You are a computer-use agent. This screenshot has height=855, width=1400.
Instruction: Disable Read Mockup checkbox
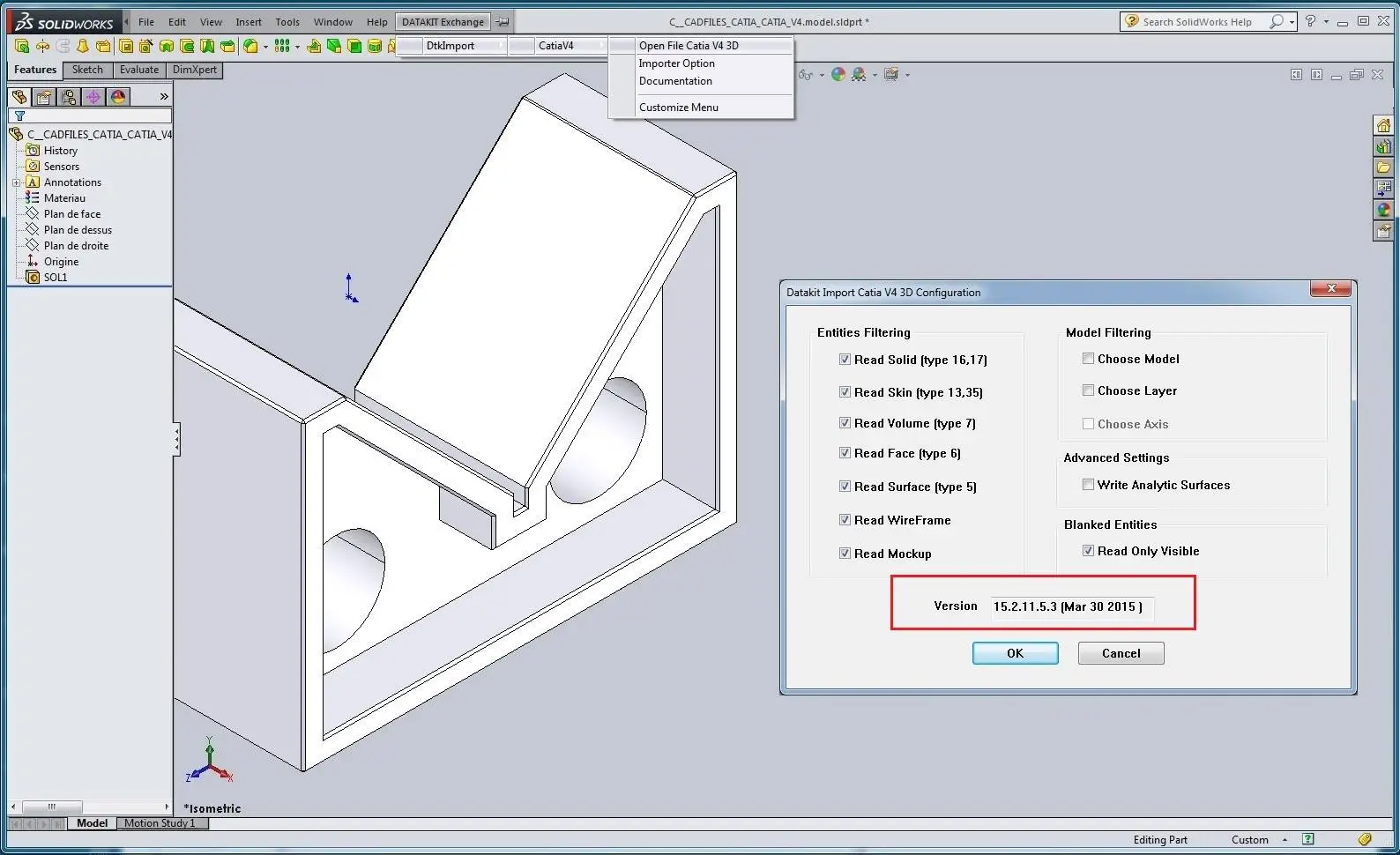pyautogui.click(x=845, y=554)
